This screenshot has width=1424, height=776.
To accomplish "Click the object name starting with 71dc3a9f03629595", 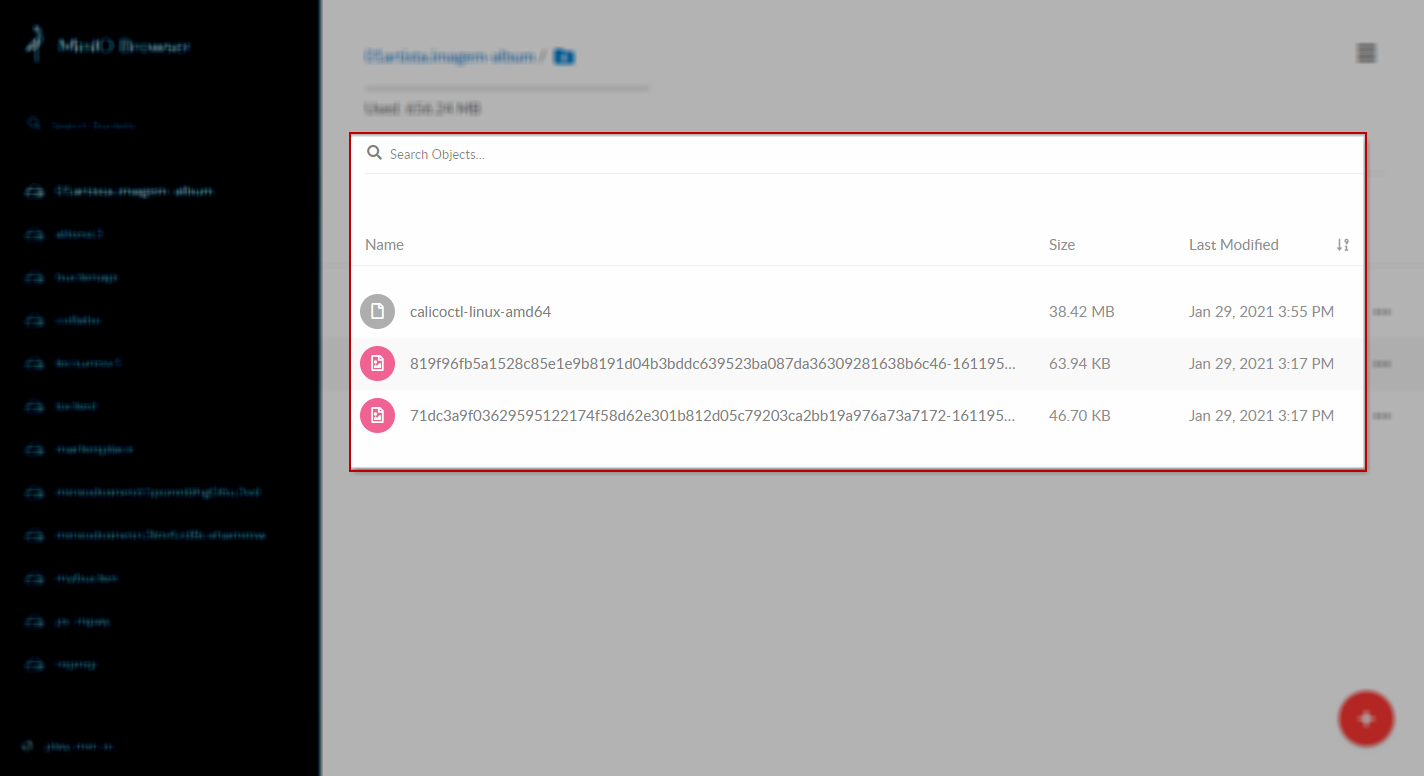I will (x=713, y=416).
